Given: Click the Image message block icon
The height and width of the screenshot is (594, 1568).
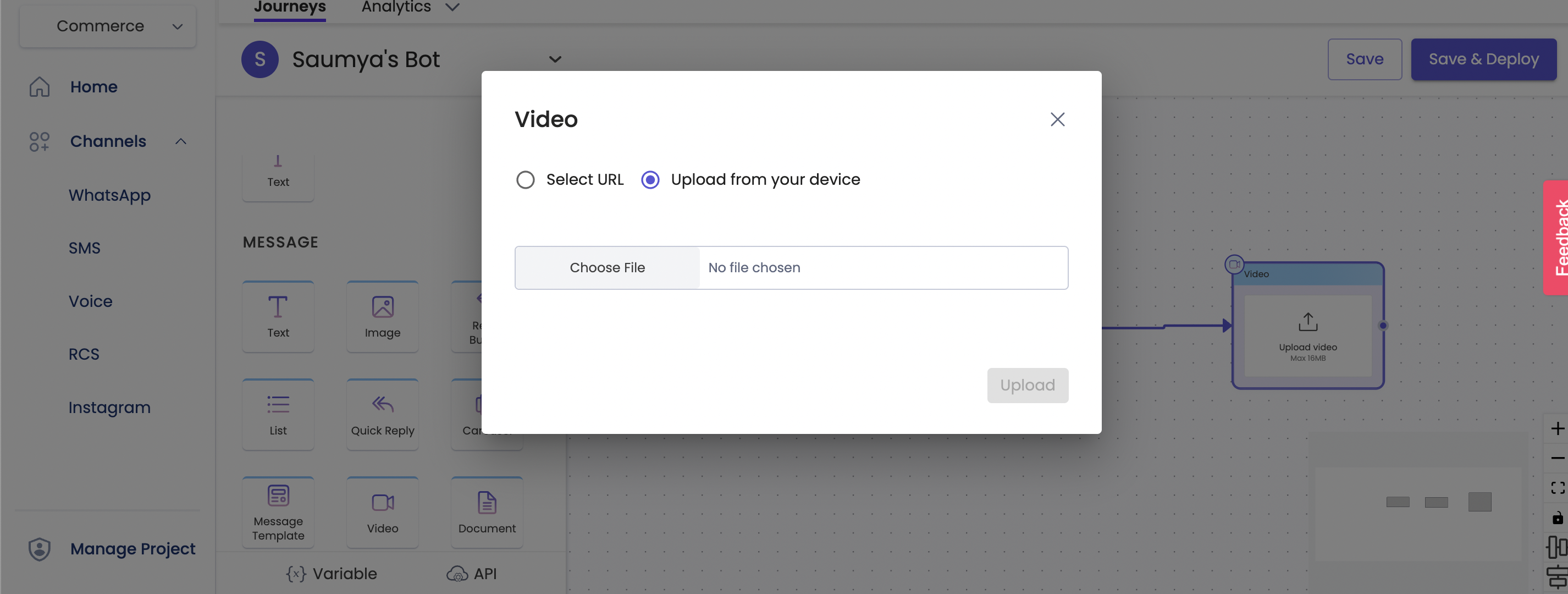Looking at the screenshot, I should click(x=382, y=307).
